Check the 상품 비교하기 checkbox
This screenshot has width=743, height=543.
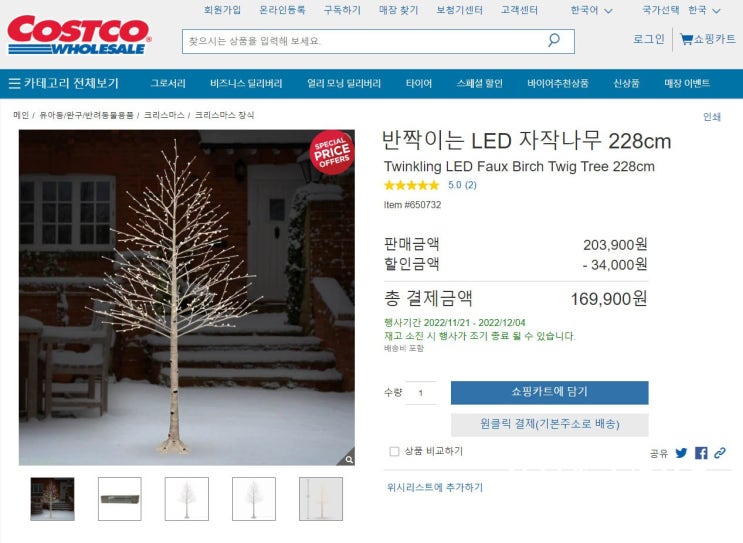coord(394,452)
